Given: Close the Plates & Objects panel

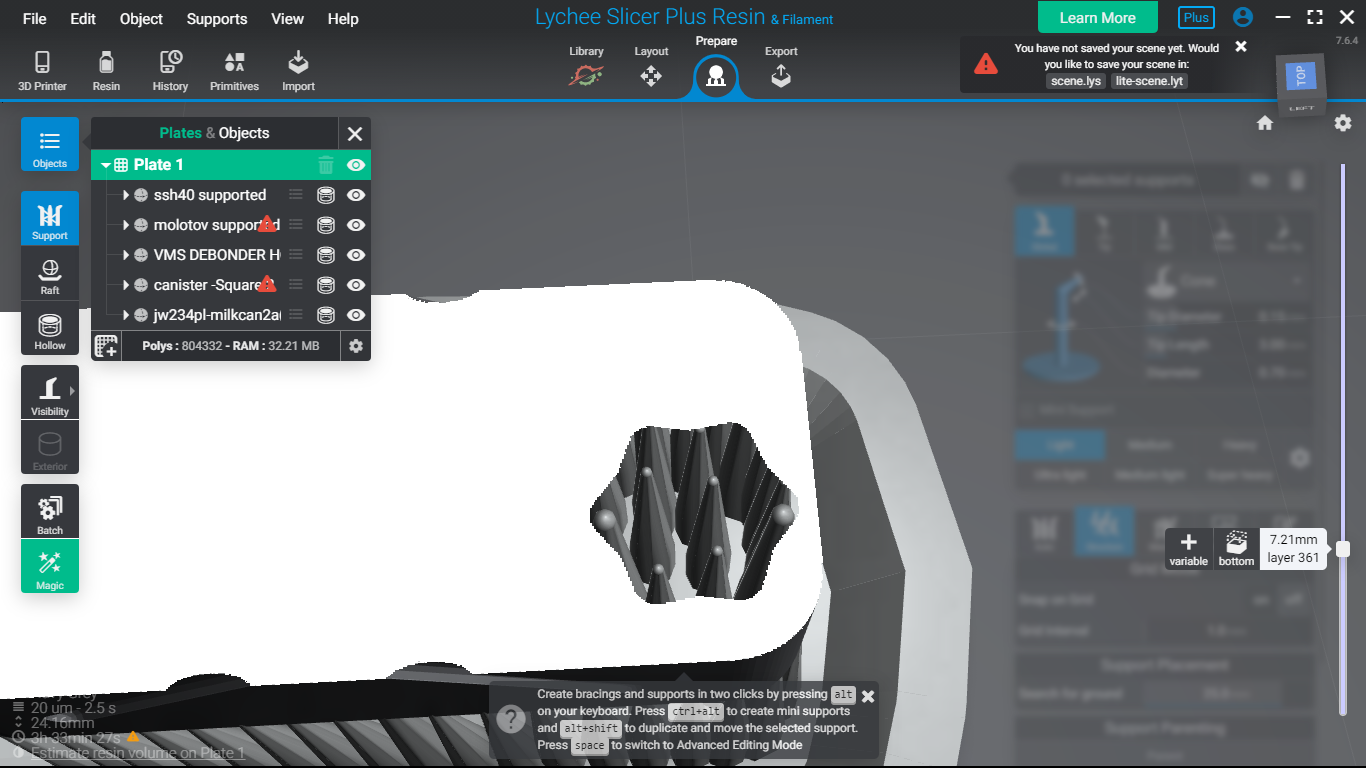Looking at the screenshot, I should (355, 133).
